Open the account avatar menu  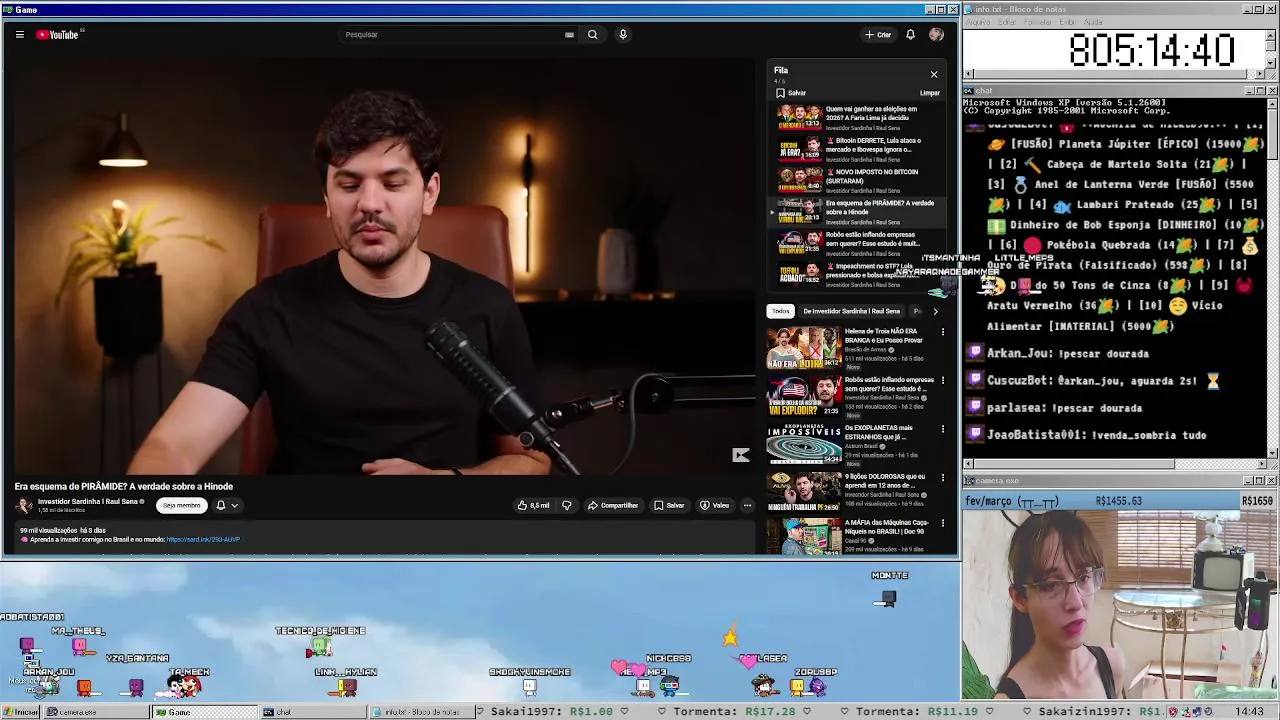pyautogui.click(x=936, y=34)
